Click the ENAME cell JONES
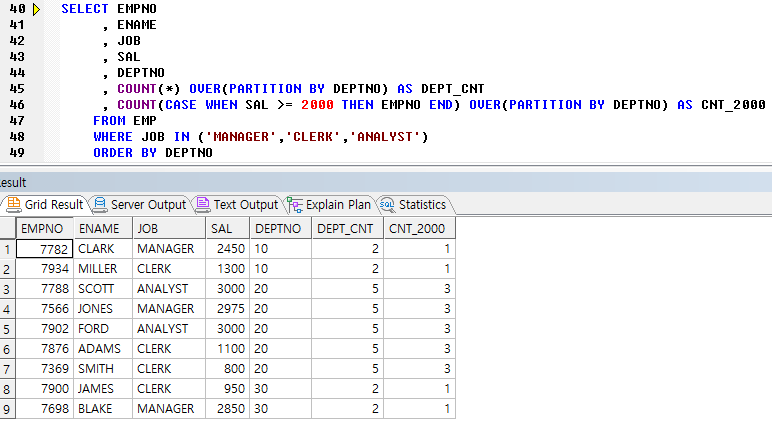This screenshot has width=772, height=428. pyautogui.click(x=103, y=309)
